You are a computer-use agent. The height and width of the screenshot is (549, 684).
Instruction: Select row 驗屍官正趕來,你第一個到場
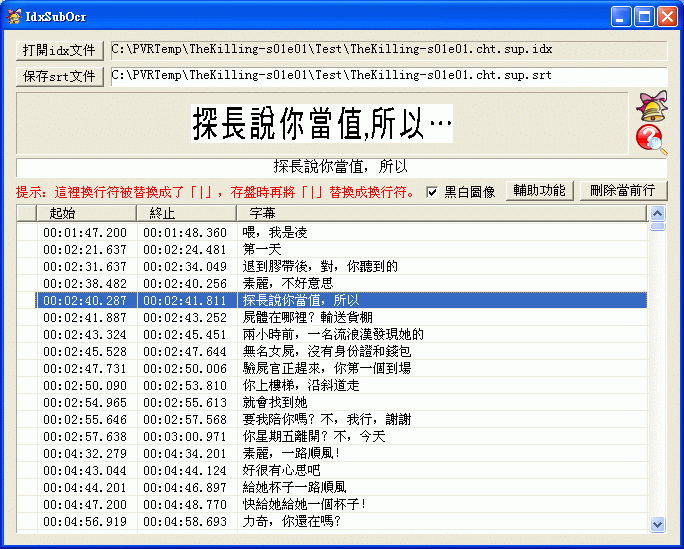332,368
